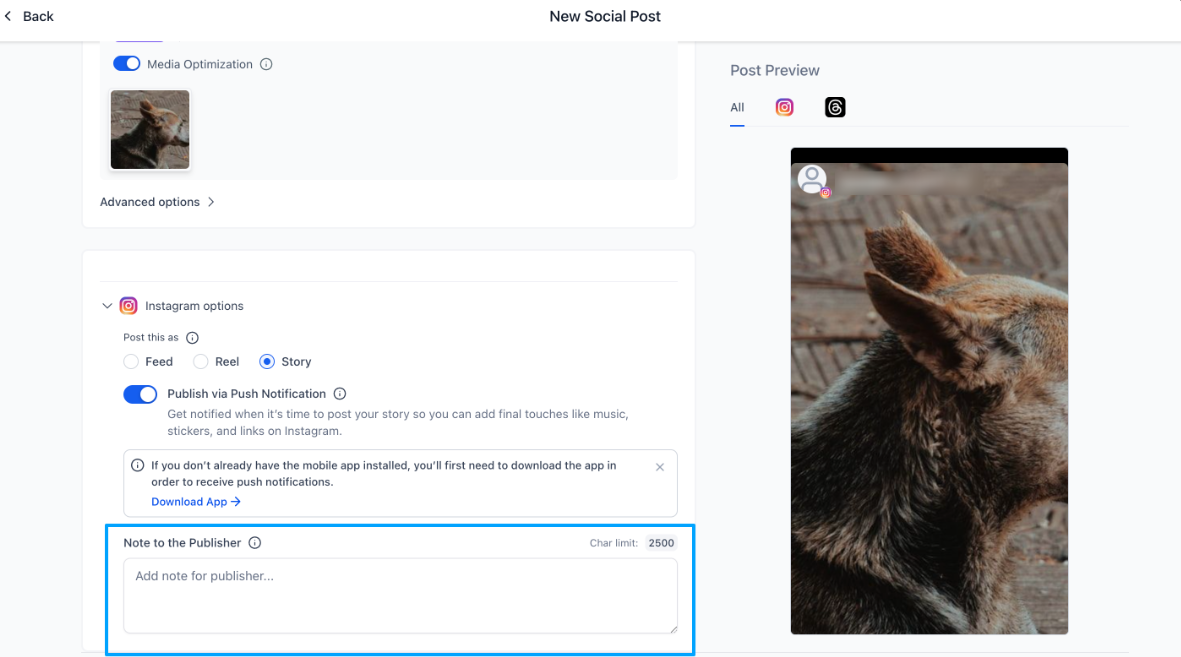Click the Instagram logo beside Instagram options
The image size is (1181, 657).
[x=128, y=306]
